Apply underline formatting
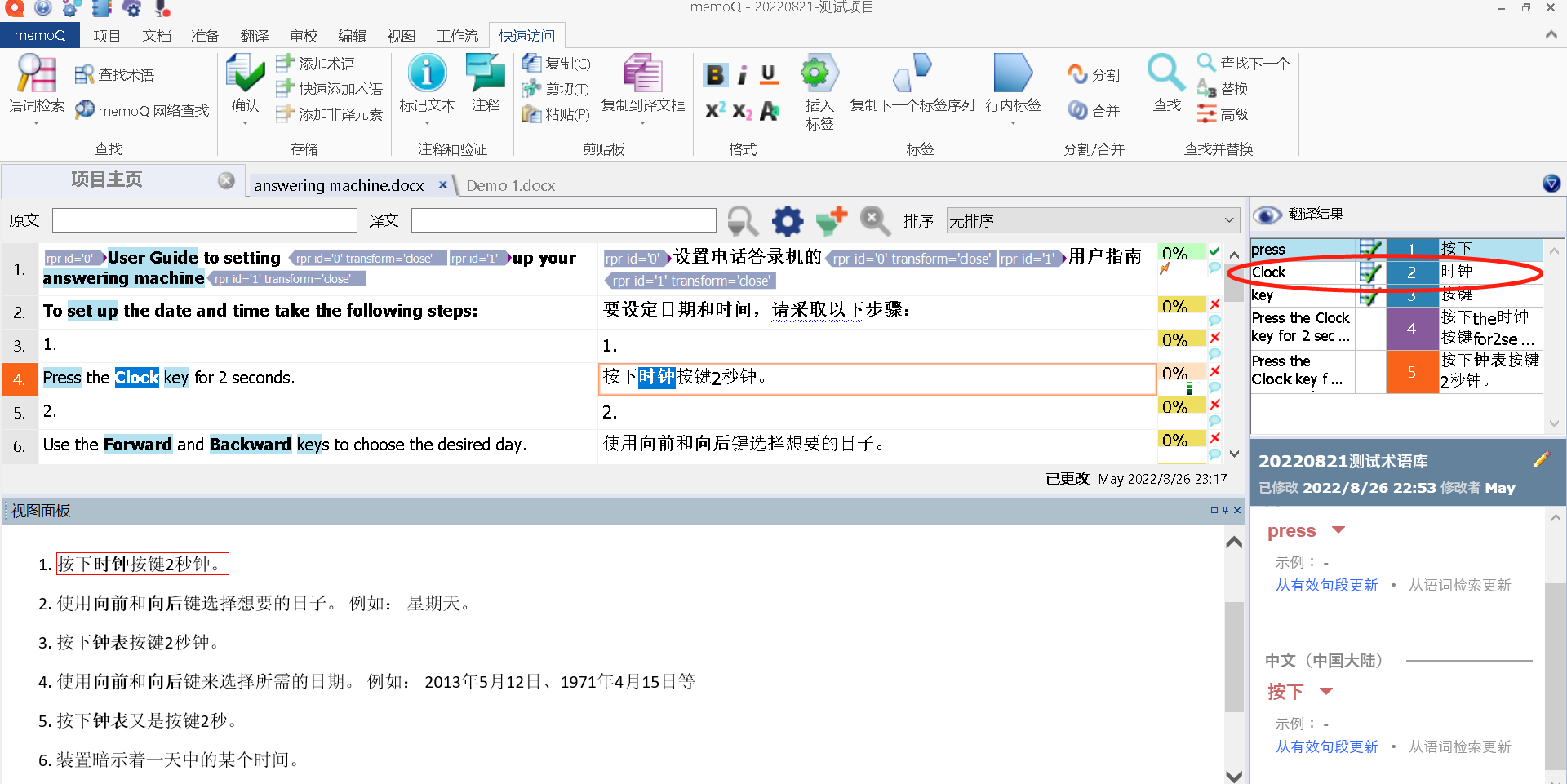 tap(769, 75)
